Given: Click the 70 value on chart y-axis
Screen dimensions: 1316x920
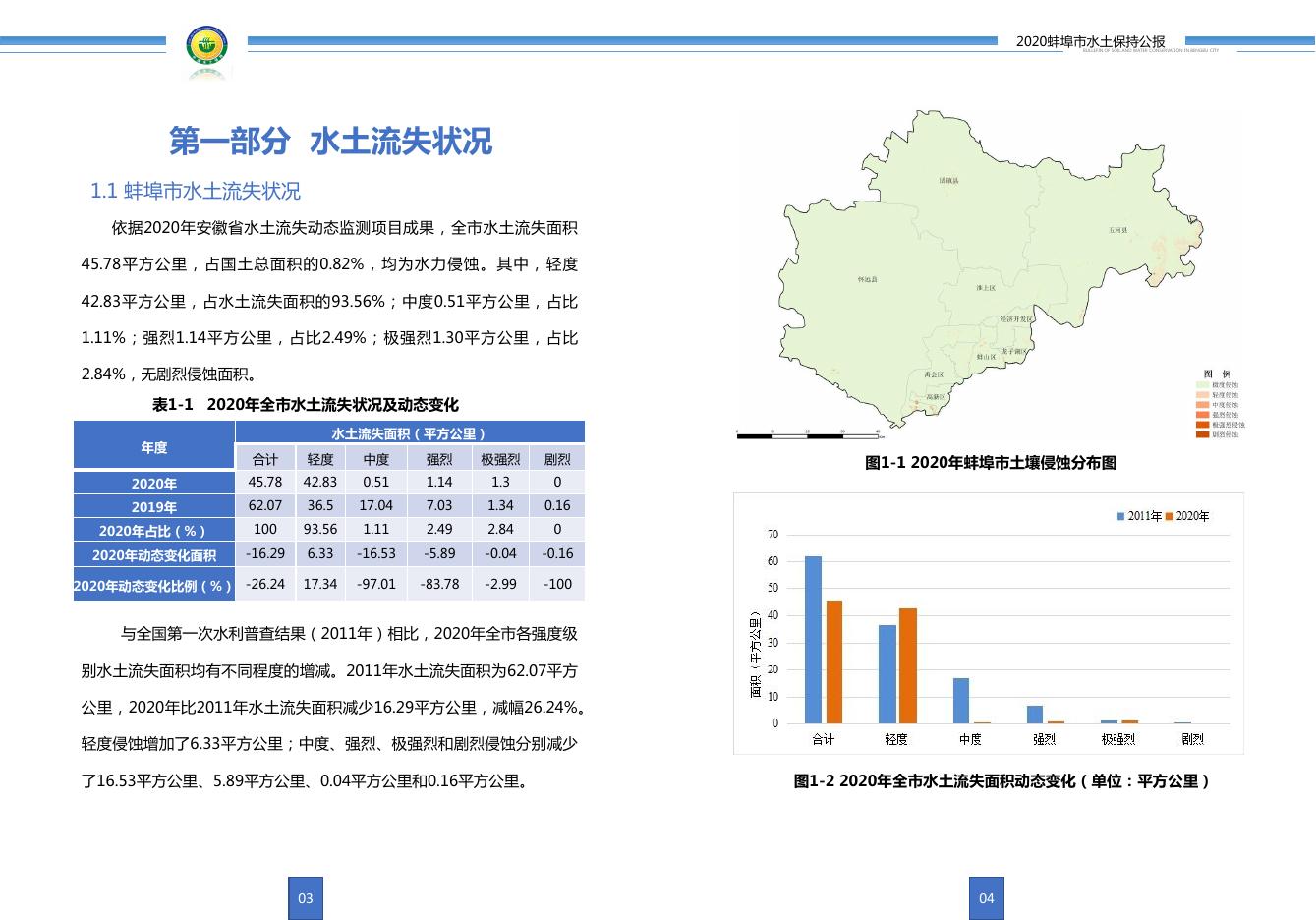Looking at the screenshot, I should coord(772,535).
